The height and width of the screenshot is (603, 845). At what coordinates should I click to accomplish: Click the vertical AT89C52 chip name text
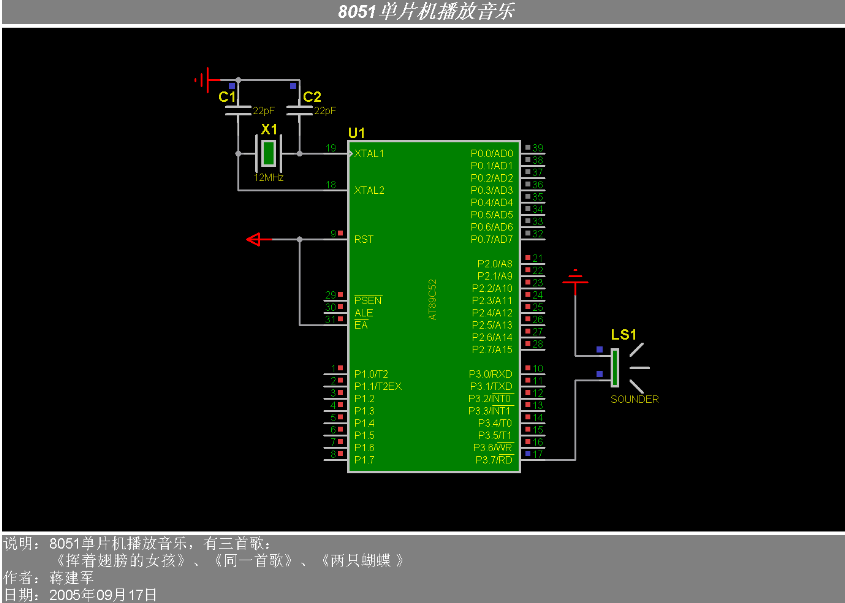(433, 300)
